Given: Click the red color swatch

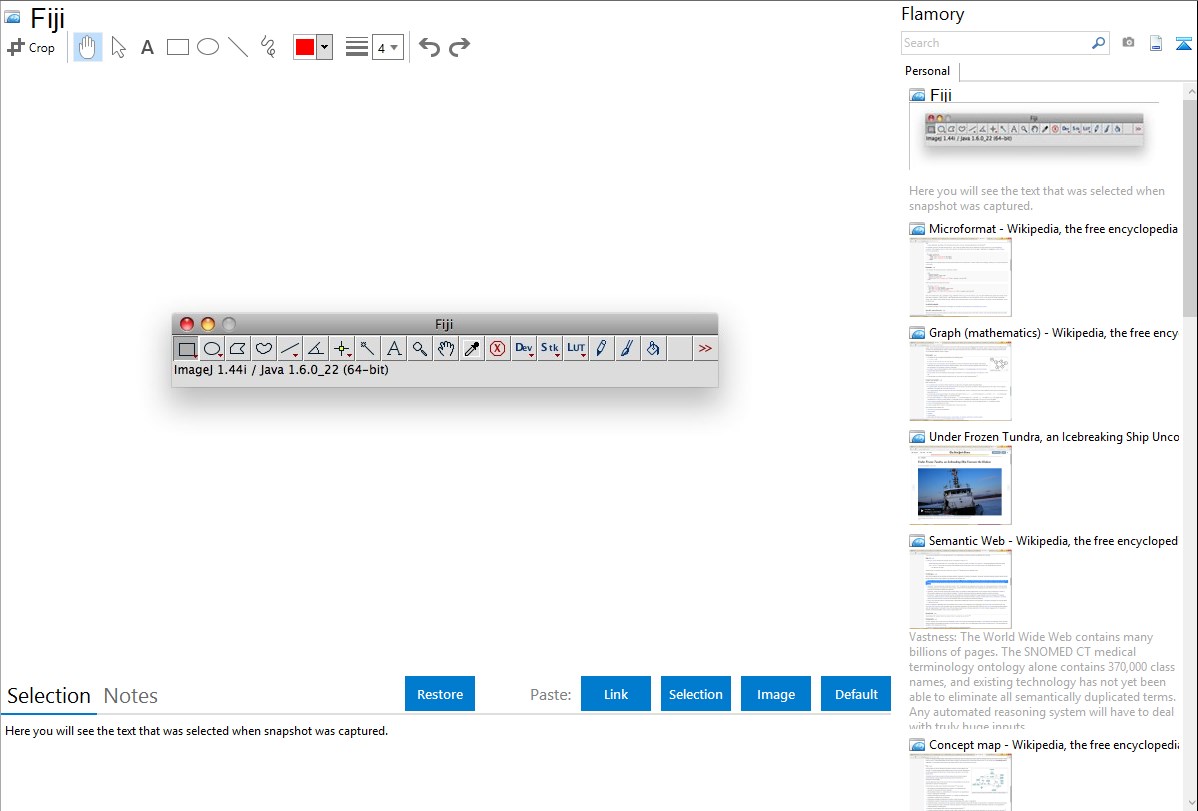Looking at the screenshot, I should click(305, 47).
